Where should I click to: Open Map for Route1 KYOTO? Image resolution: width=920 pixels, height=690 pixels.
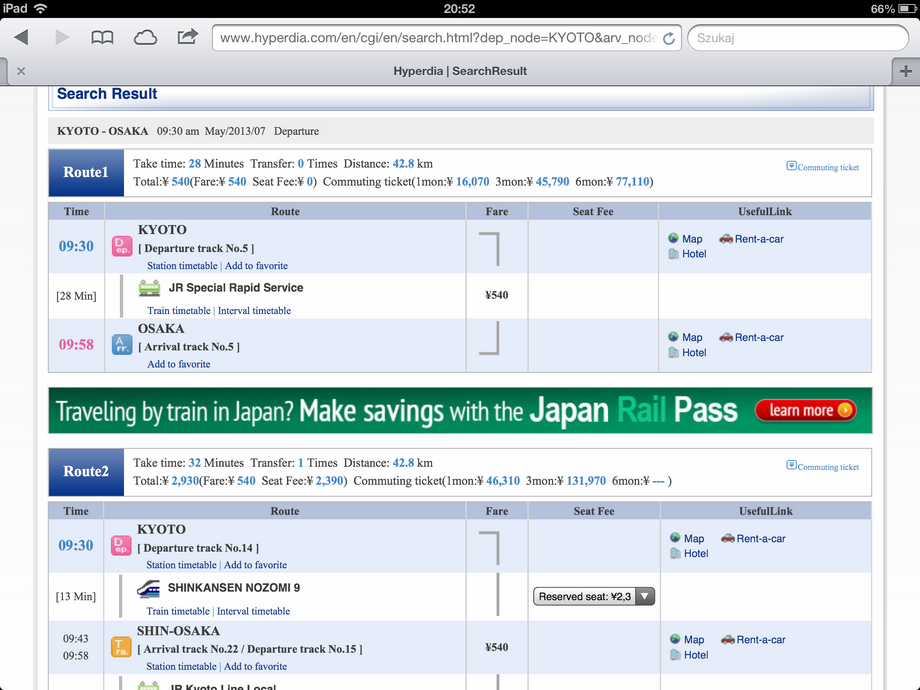685,239
